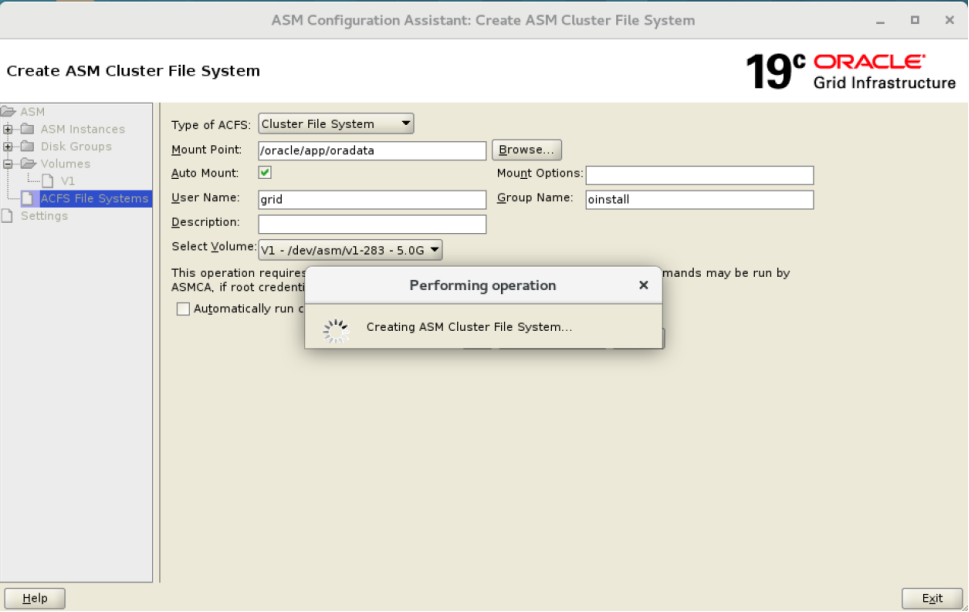Click the spinning progress indicator

(335, 328)
